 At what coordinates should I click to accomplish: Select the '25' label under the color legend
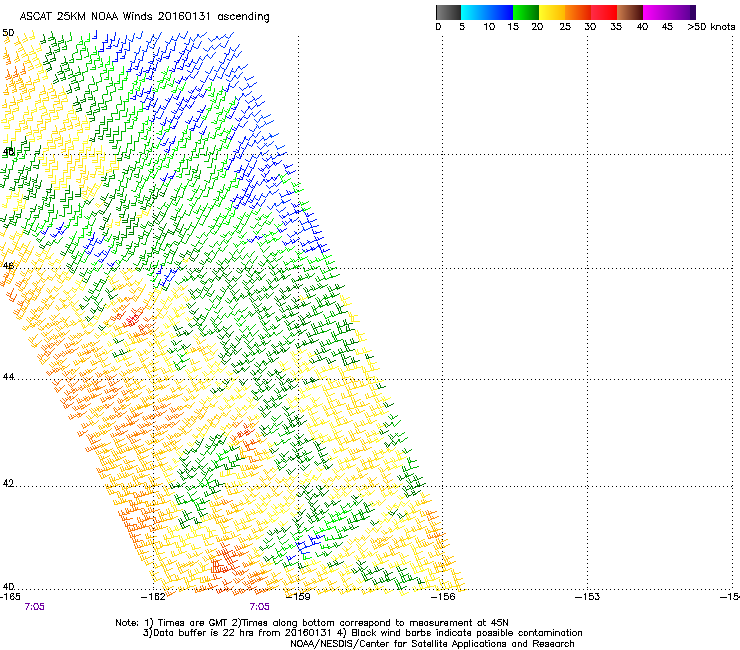coord(565,27)
